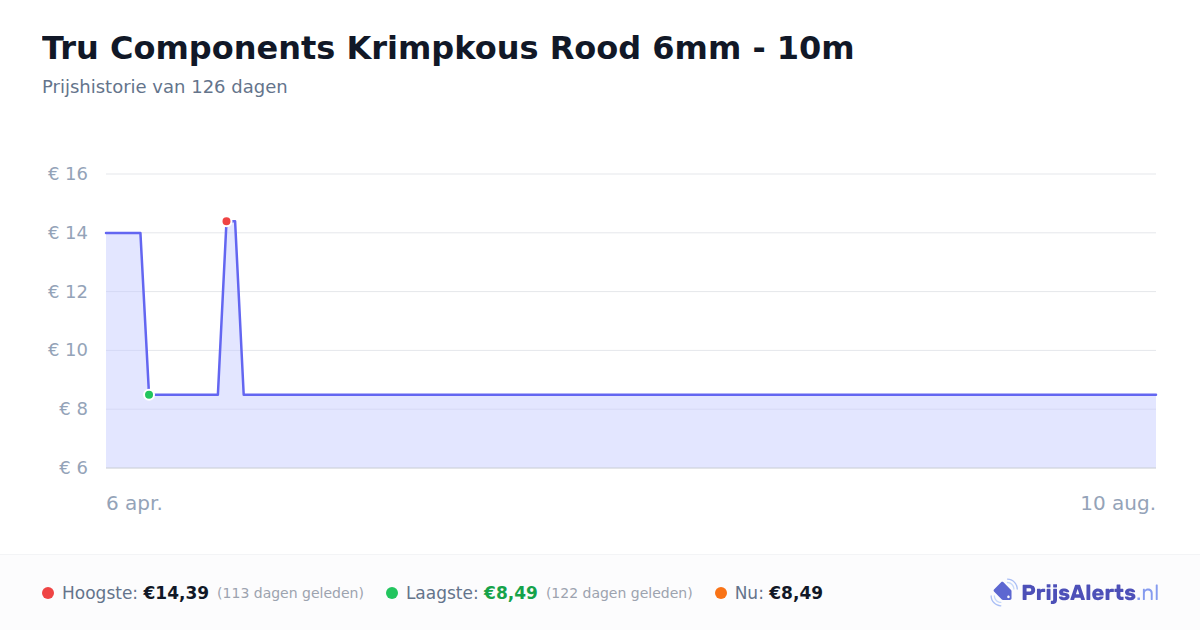Image resolution: width=1200 pixels, height=630 pixels.
Task: Select the green lowest price €8,49
Action: [x=511, y=593]
